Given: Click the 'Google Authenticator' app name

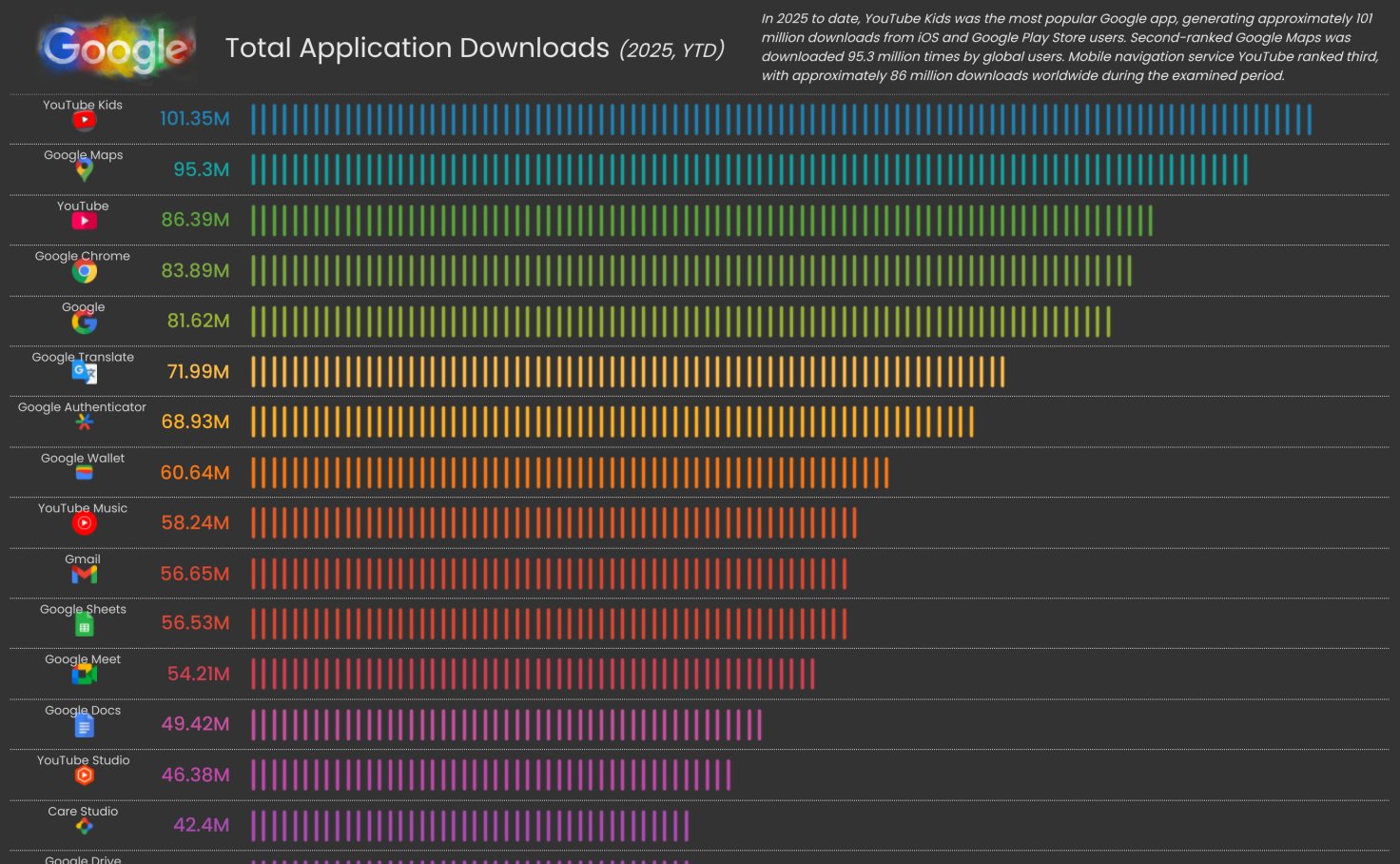Looking at the screenshot, I should 82,407.
